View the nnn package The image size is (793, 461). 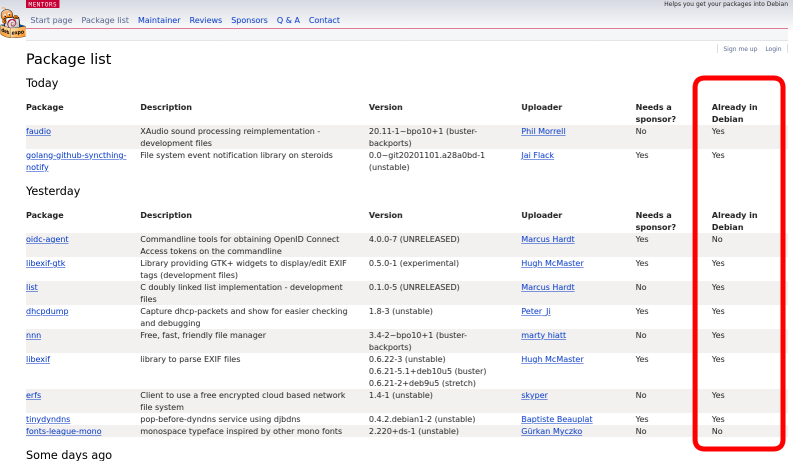tap(33, 335)
